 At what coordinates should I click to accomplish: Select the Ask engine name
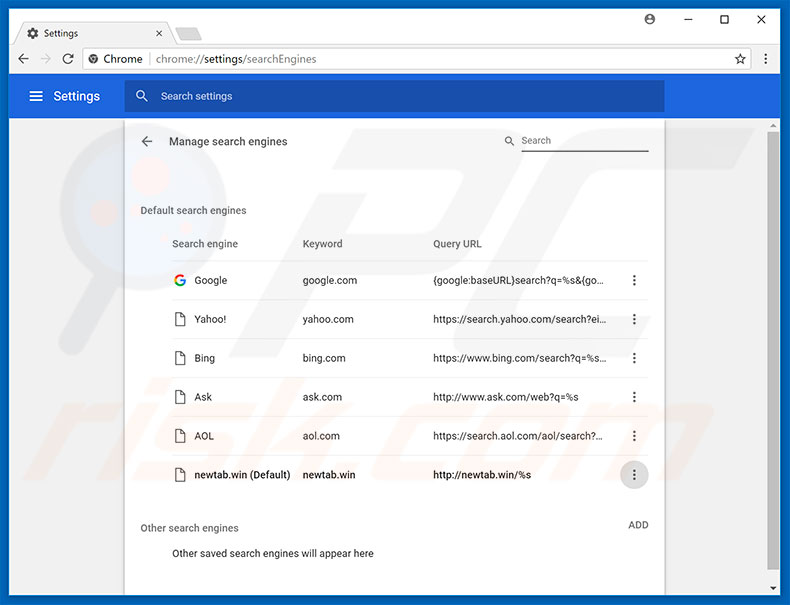(x=203, y=397)
